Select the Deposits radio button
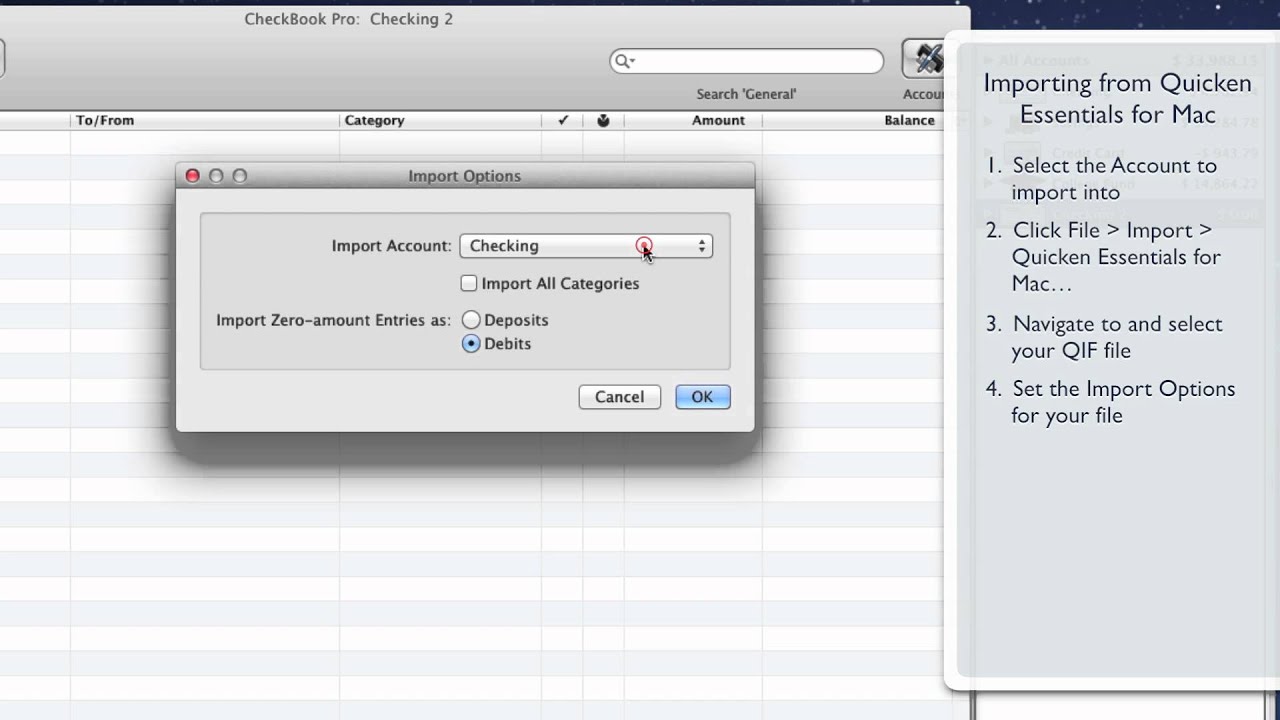Screen dimensions: 1280x720 (x=470, y=320)
